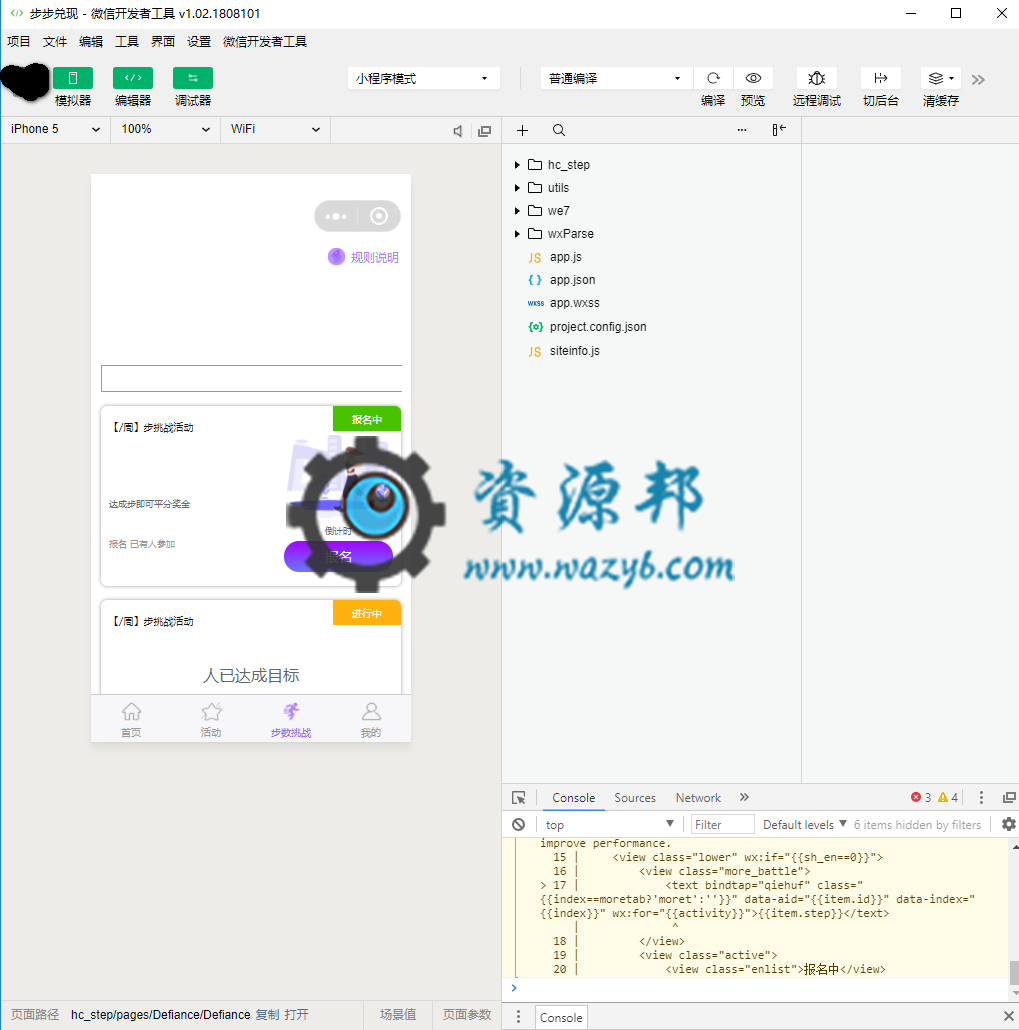
Task: Open console settings gear icon
Action: coord(1008,824)
